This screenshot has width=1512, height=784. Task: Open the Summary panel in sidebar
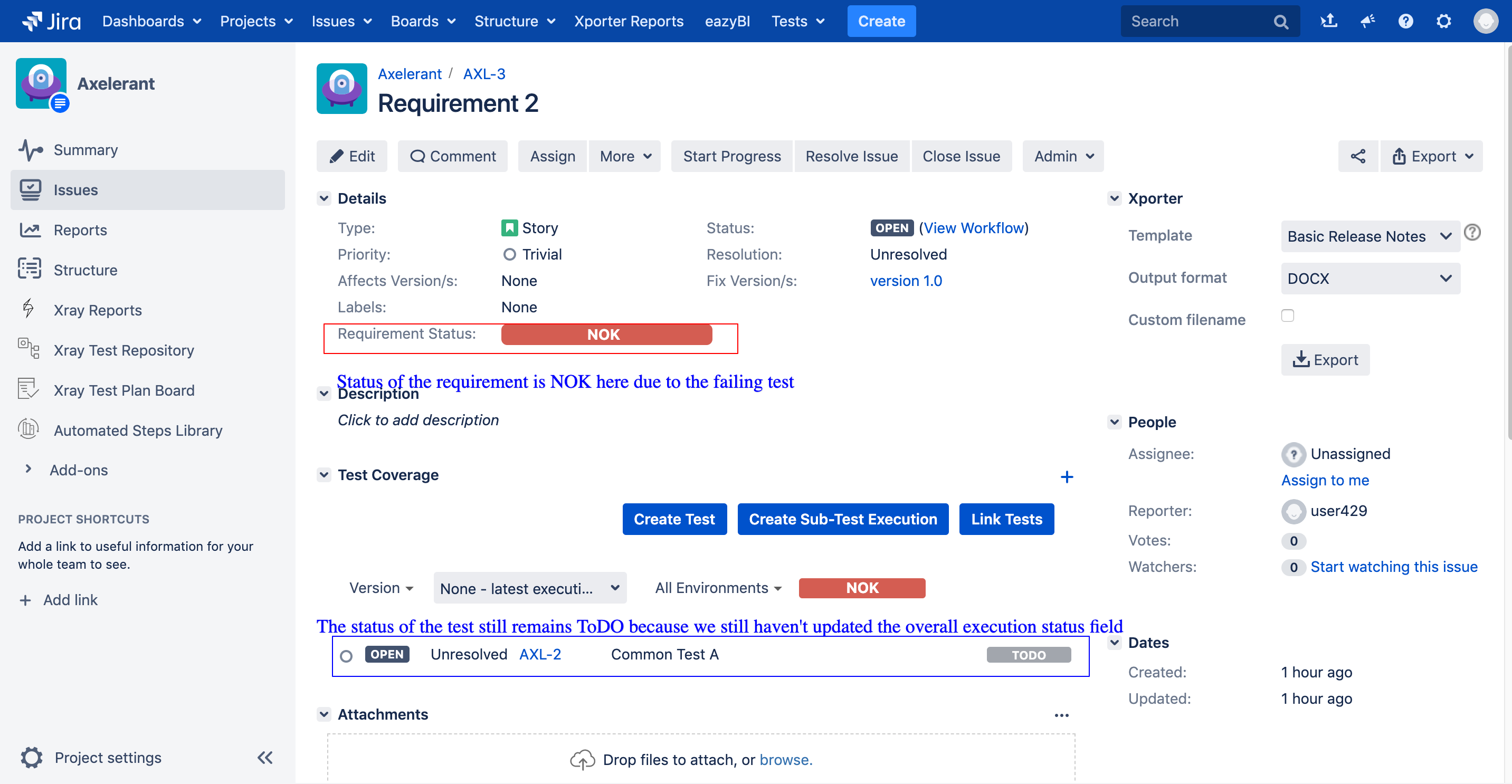(x=85, y=150)
